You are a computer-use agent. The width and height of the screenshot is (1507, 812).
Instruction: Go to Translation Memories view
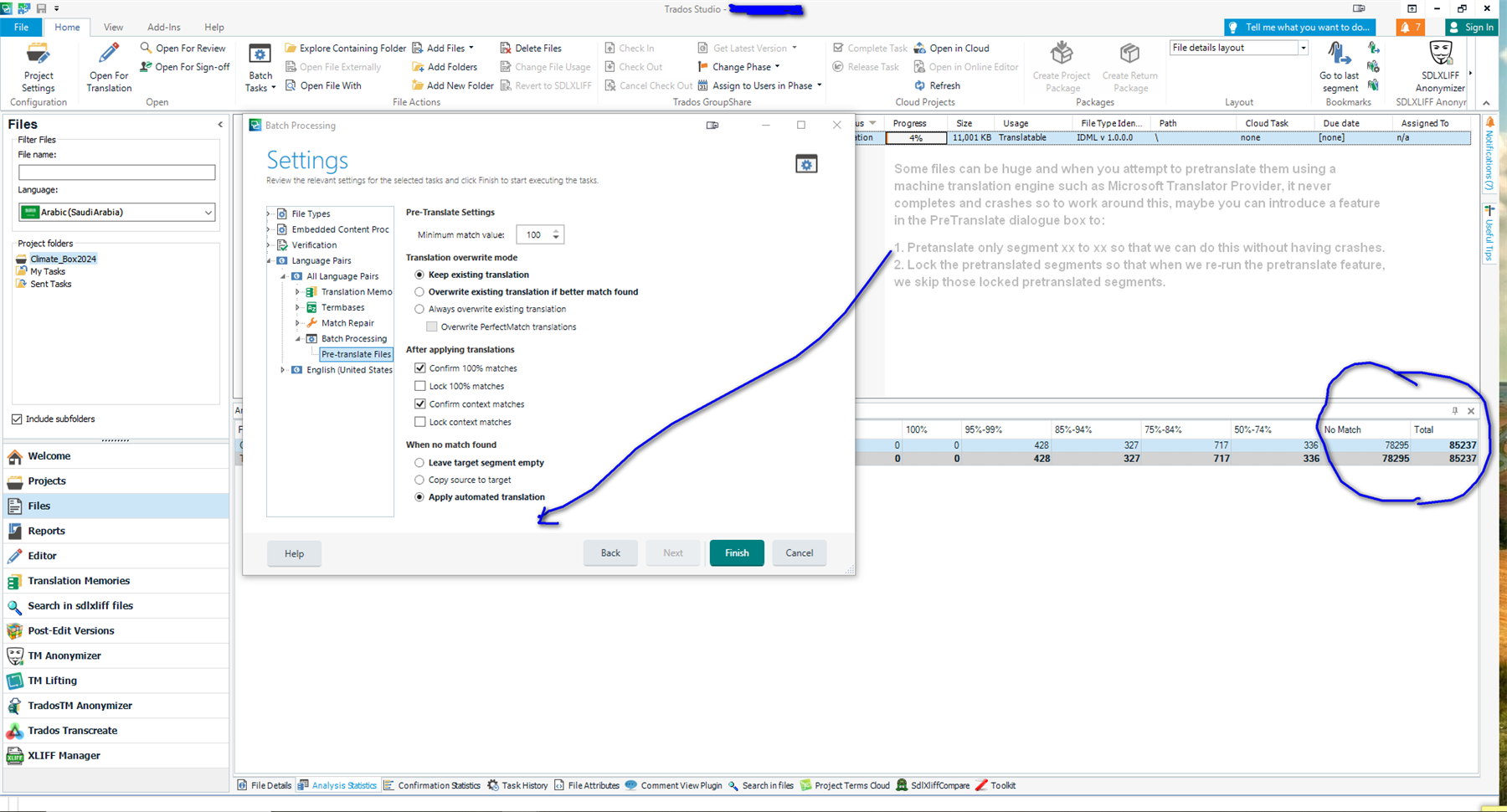coord(116,581)
